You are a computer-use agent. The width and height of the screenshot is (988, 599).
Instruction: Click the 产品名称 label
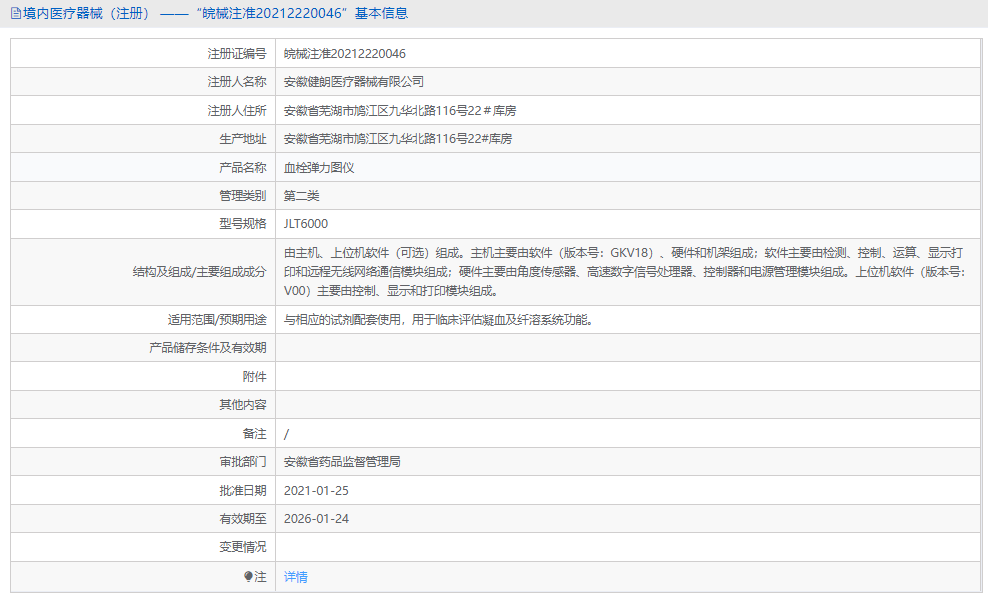pyautogui.click(x=243, y=168)
